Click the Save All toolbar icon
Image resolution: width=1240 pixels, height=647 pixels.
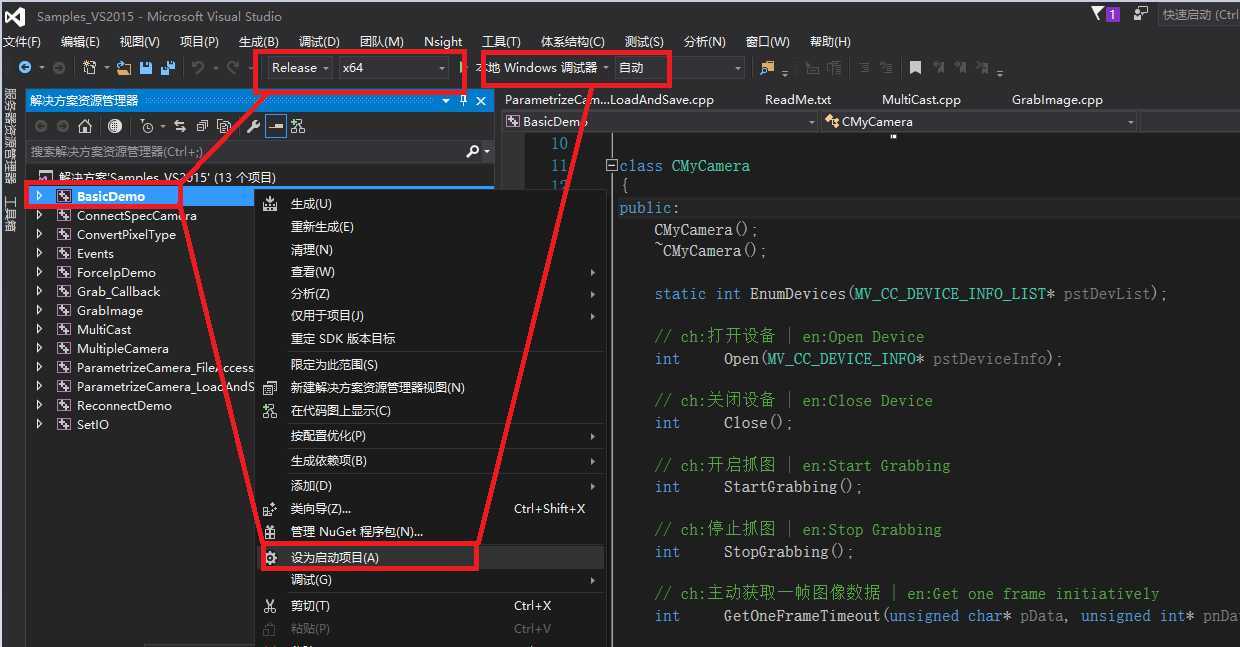(x=168, y=68)
